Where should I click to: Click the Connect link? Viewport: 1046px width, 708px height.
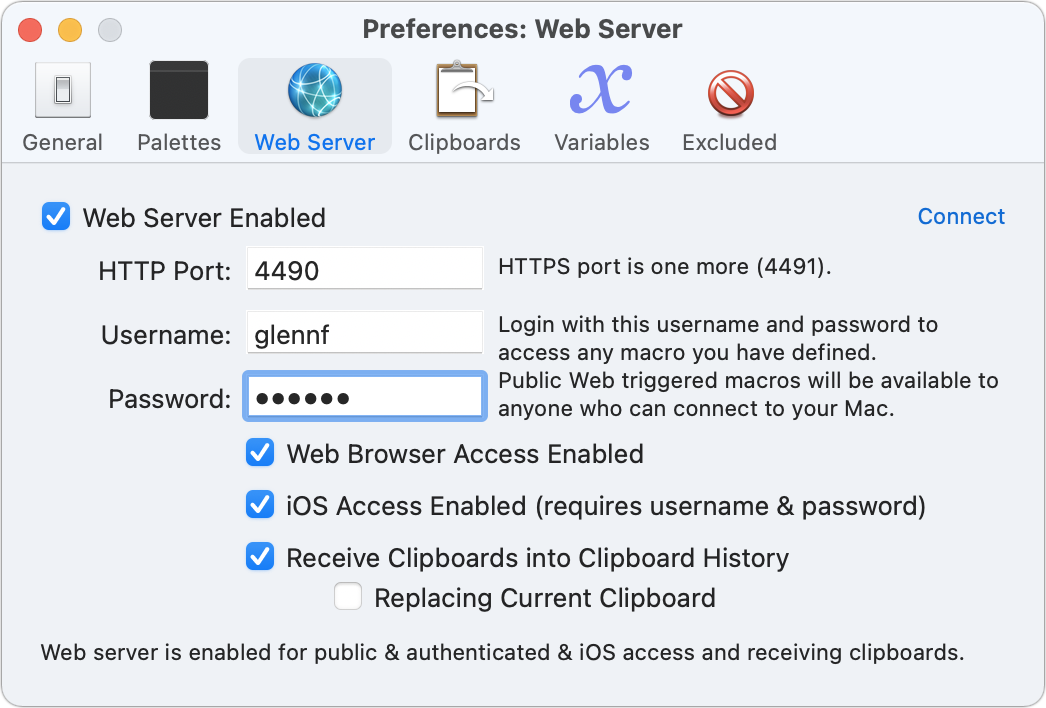tap(961, 216)
